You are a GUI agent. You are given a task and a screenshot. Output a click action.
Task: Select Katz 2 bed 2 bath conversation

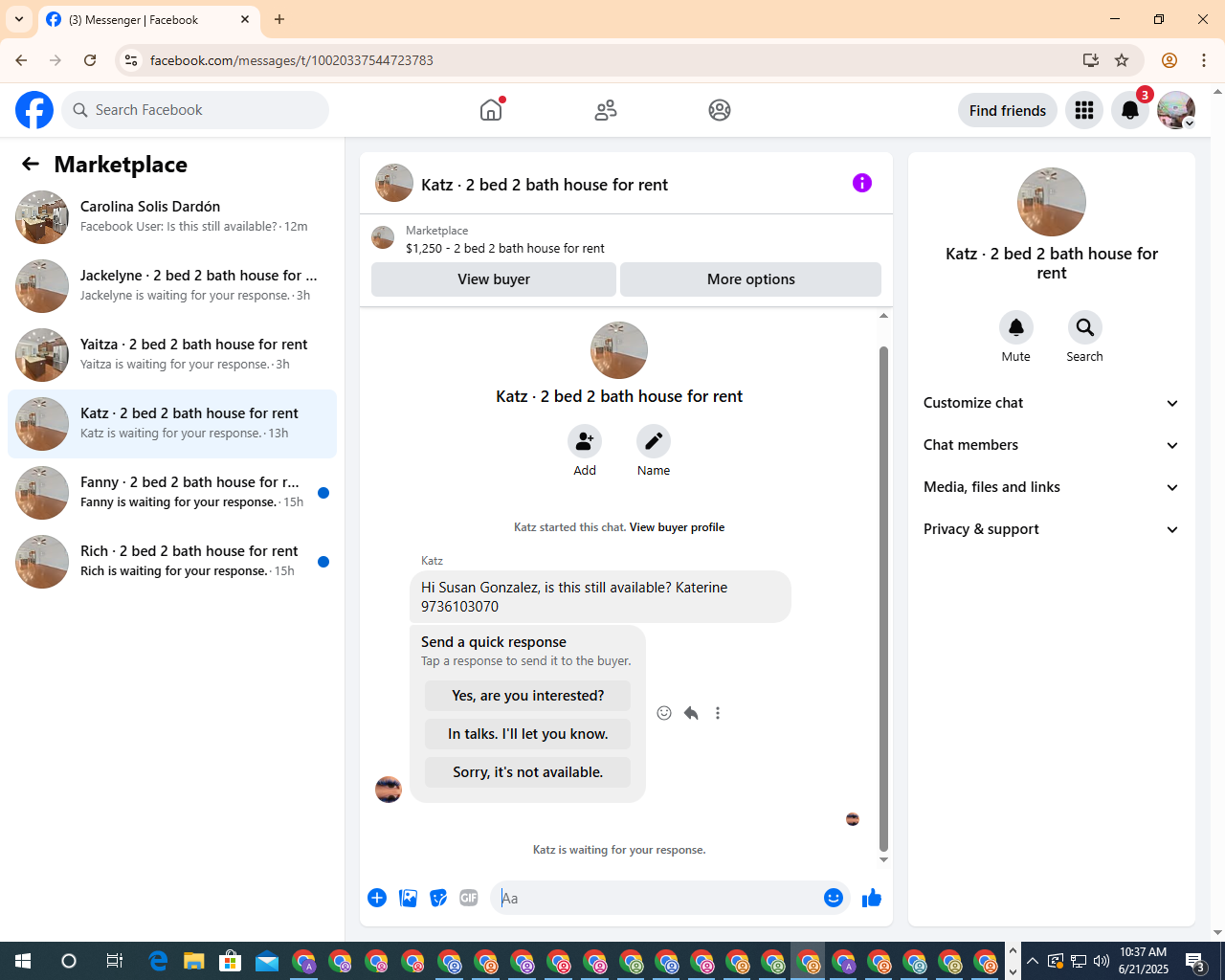click(x=172, y=424)
